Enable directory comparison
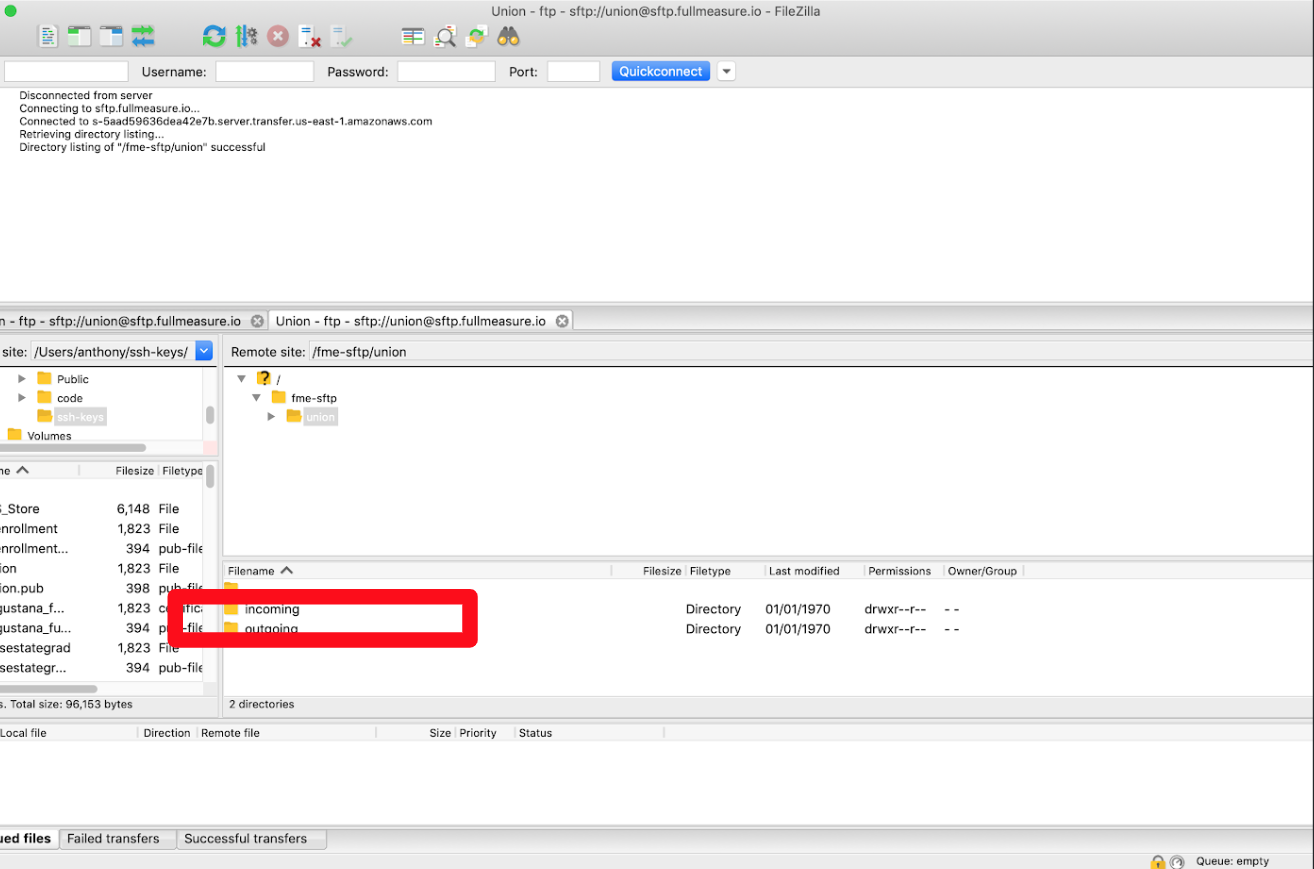This screenshot has height=869, width=1314. [412, 35]
